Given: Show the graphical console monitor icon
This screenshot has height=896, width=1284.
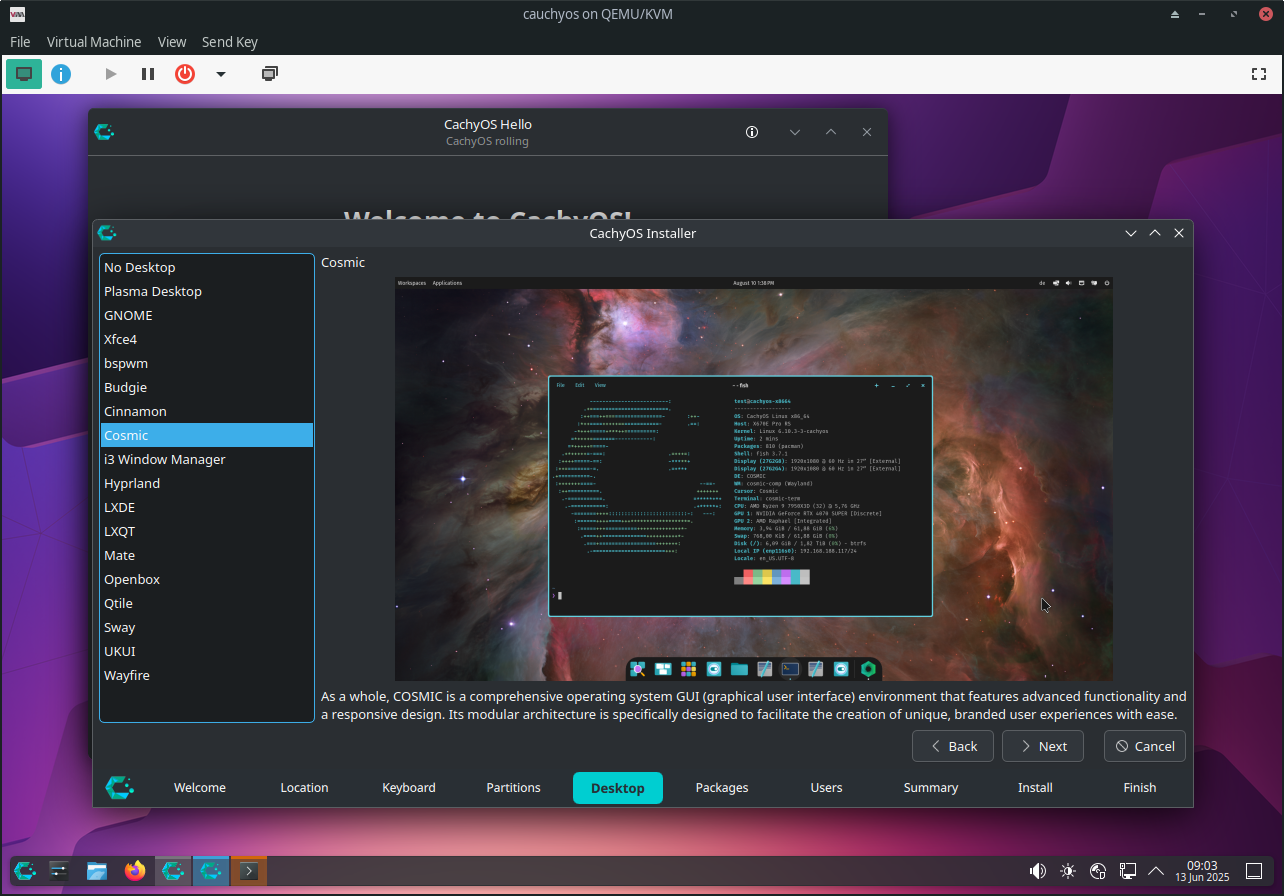Looking at the screenshot, I should pyautogui.click(x=24, y=74).
